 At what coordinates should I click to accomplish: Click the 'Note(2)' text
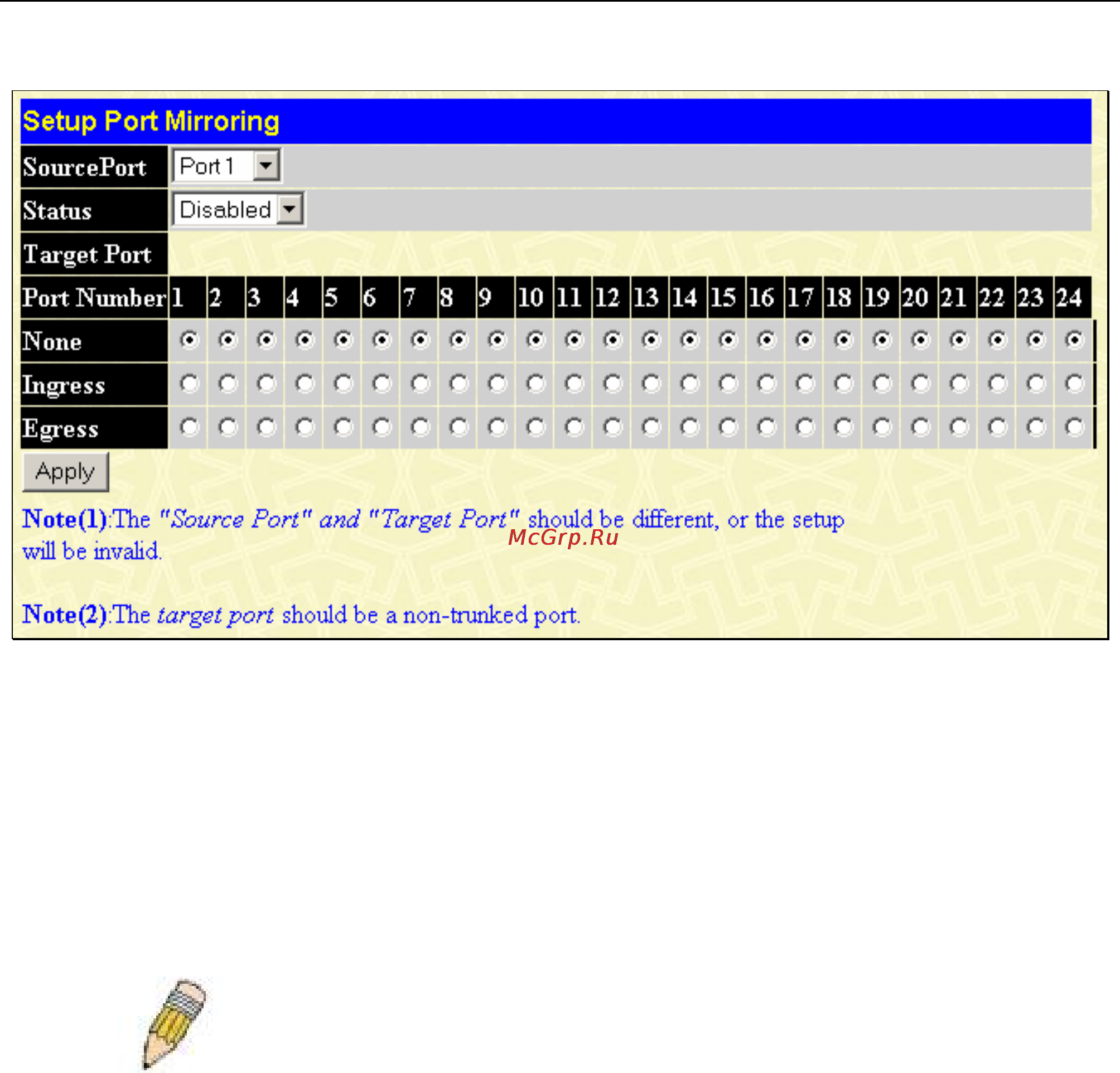coord(65,615)
